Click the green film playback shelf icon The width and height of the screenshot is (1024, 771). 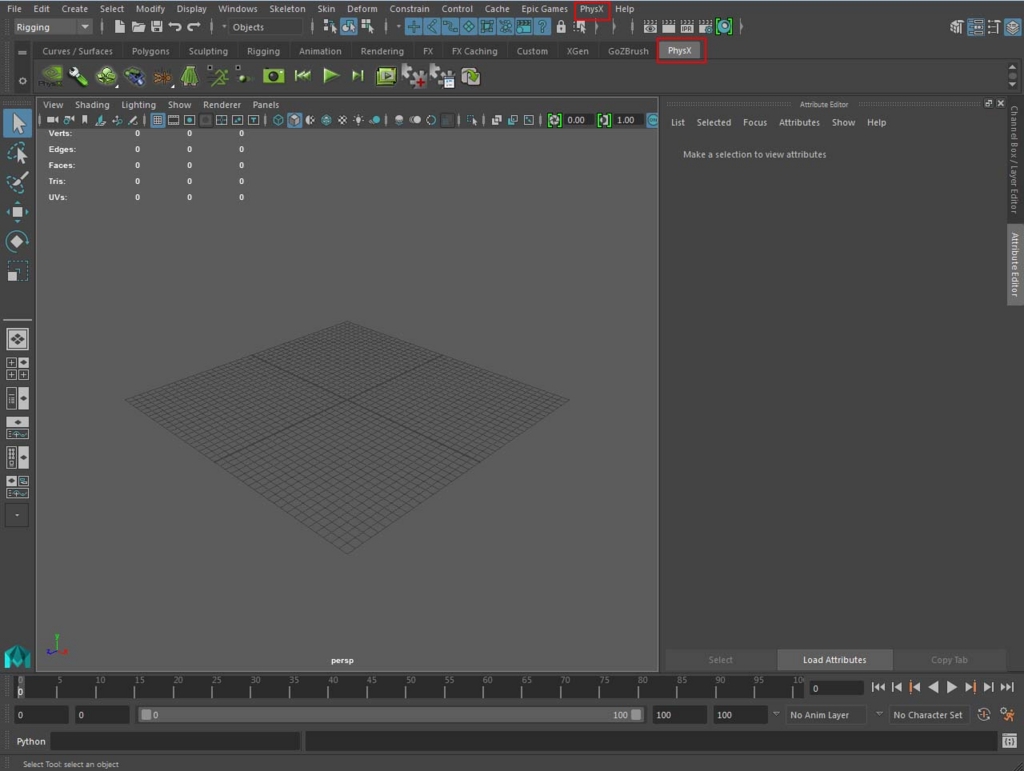tap(386, 76)
